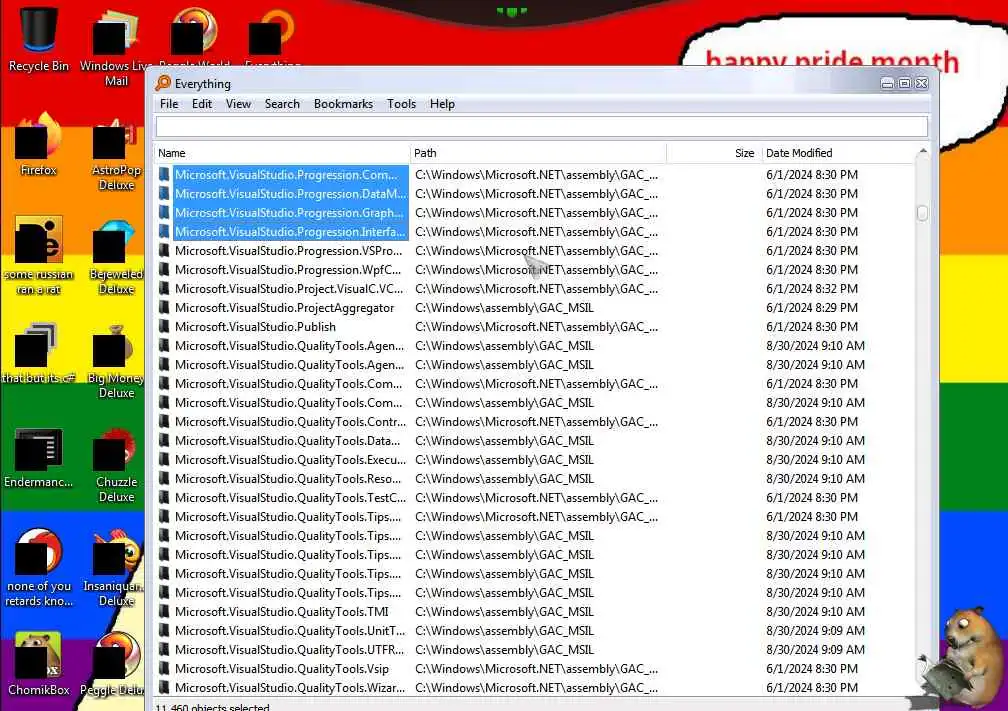This screenshot has height=711, width=1008.
Task: Select Microsoft.VisualStudio.Progression.Com... file
Action: pos(286,175)
